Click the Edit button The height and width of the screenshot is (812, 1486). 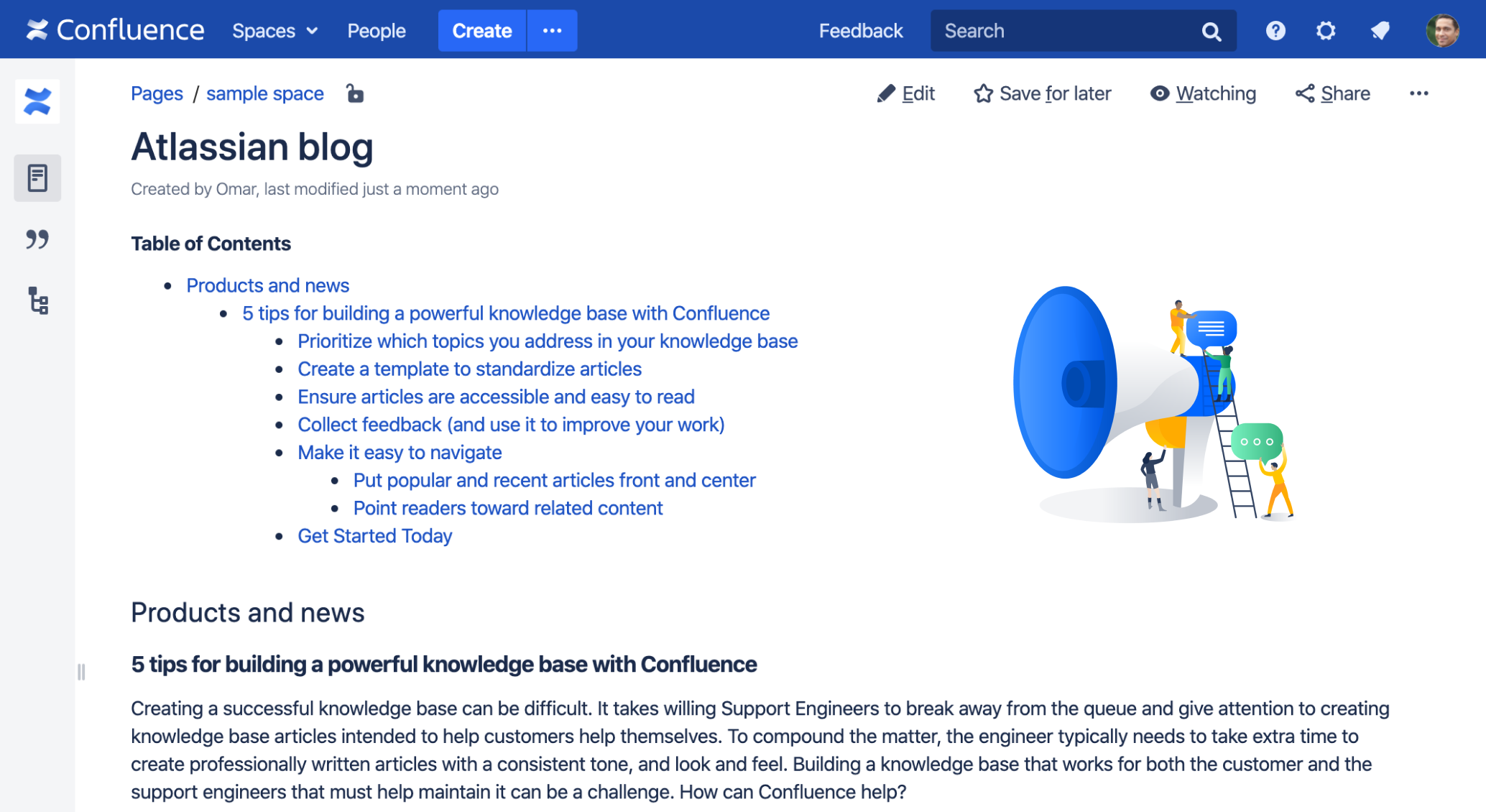(905, 93)
